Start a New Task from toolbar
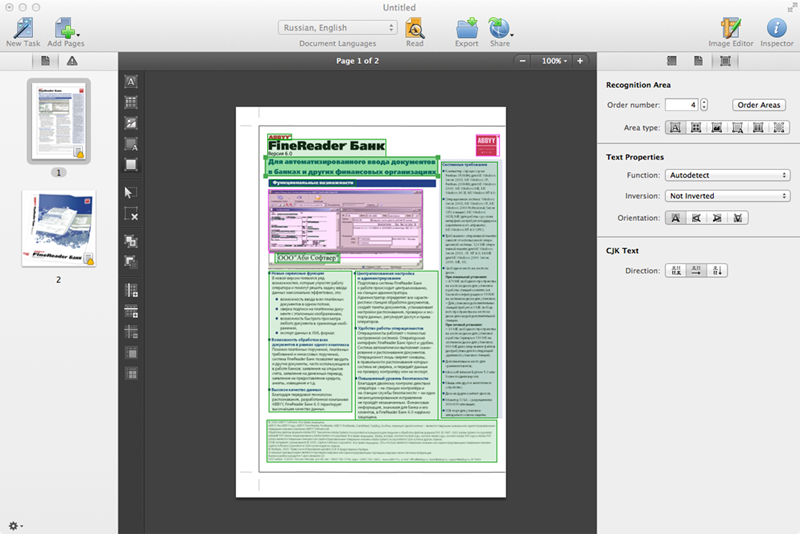 pyautogui.click(x=23, y=32)
